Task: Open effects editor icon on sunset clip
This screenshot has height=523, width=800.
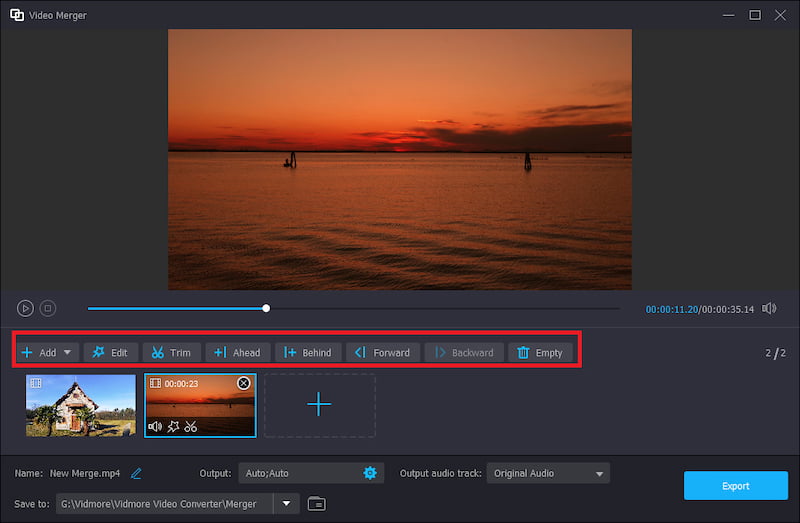Action: click(173, 426)
